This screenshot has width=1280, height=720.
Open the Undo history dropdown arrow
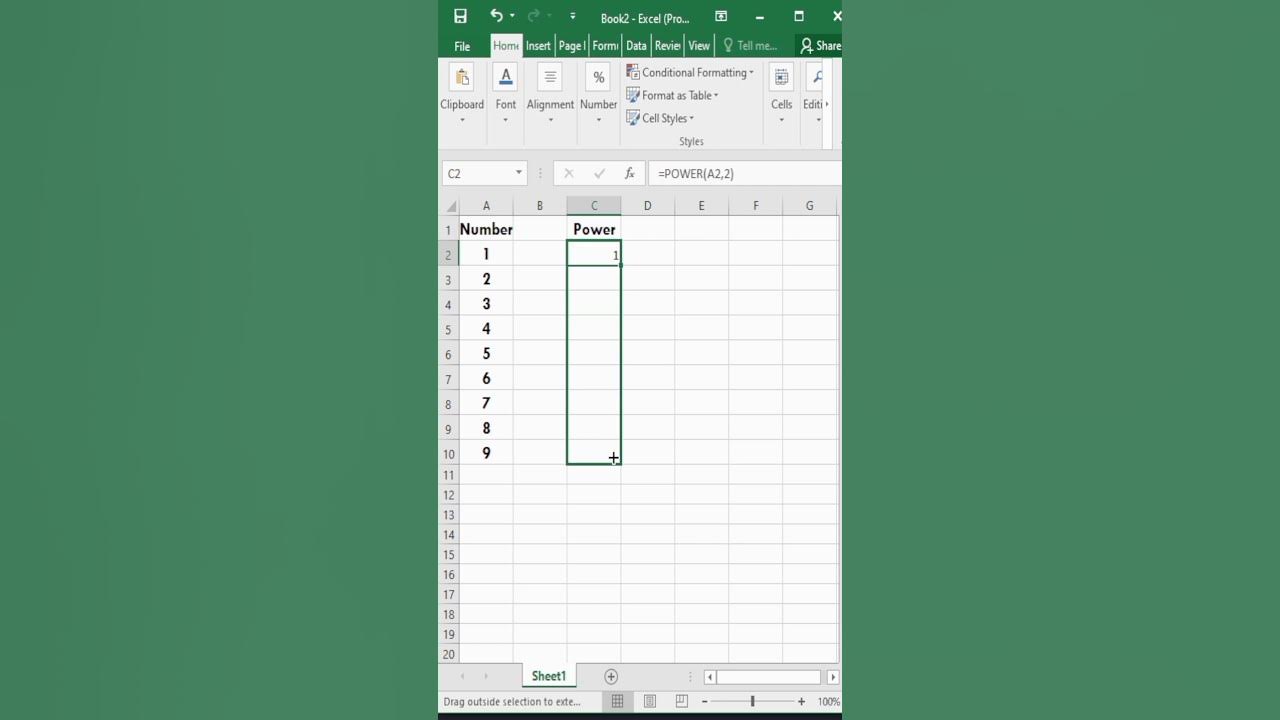(x=512, y=16)
